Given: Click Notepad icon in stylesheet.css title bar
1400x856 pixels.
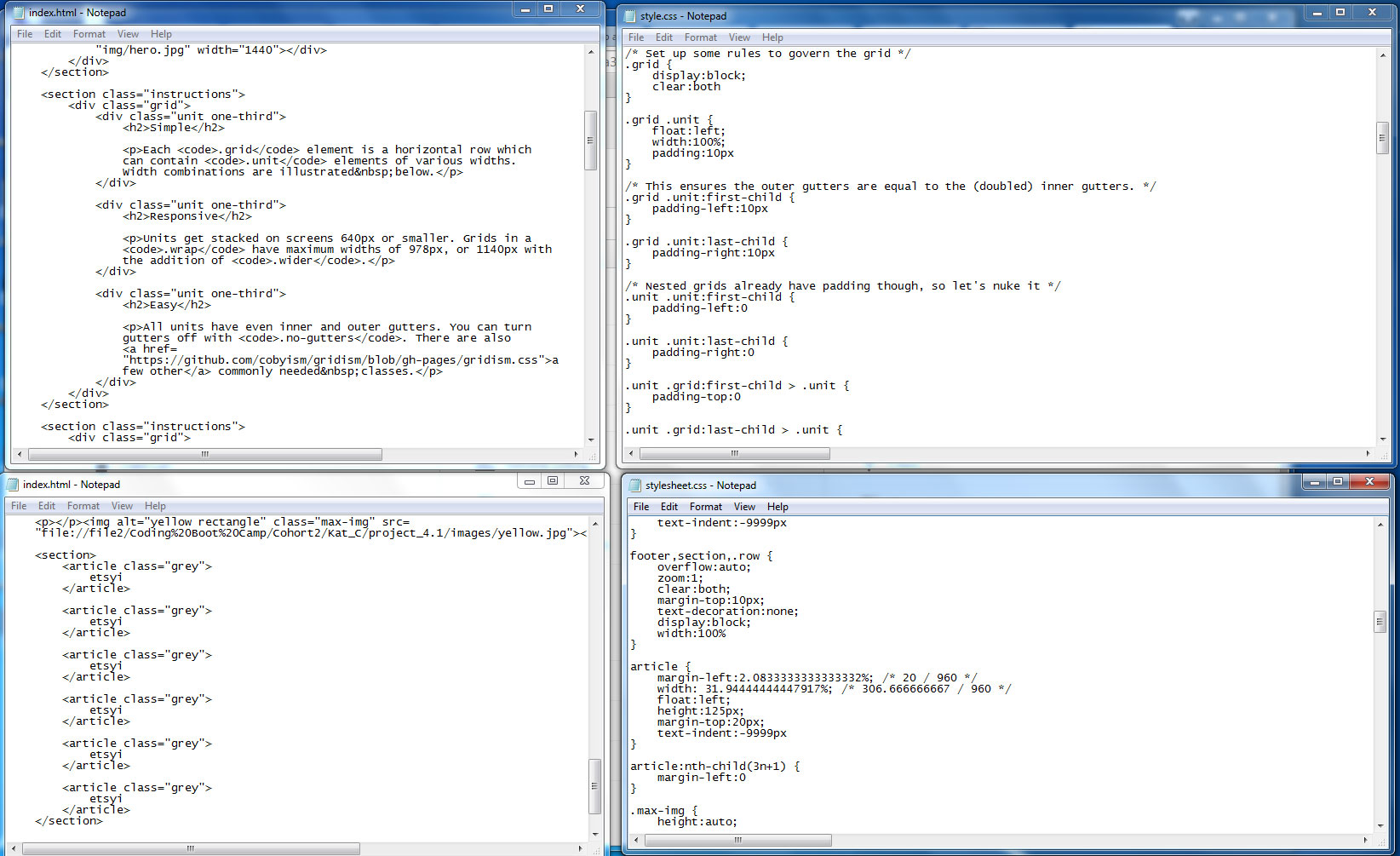Looking at the screenshot, I should 634,485.
